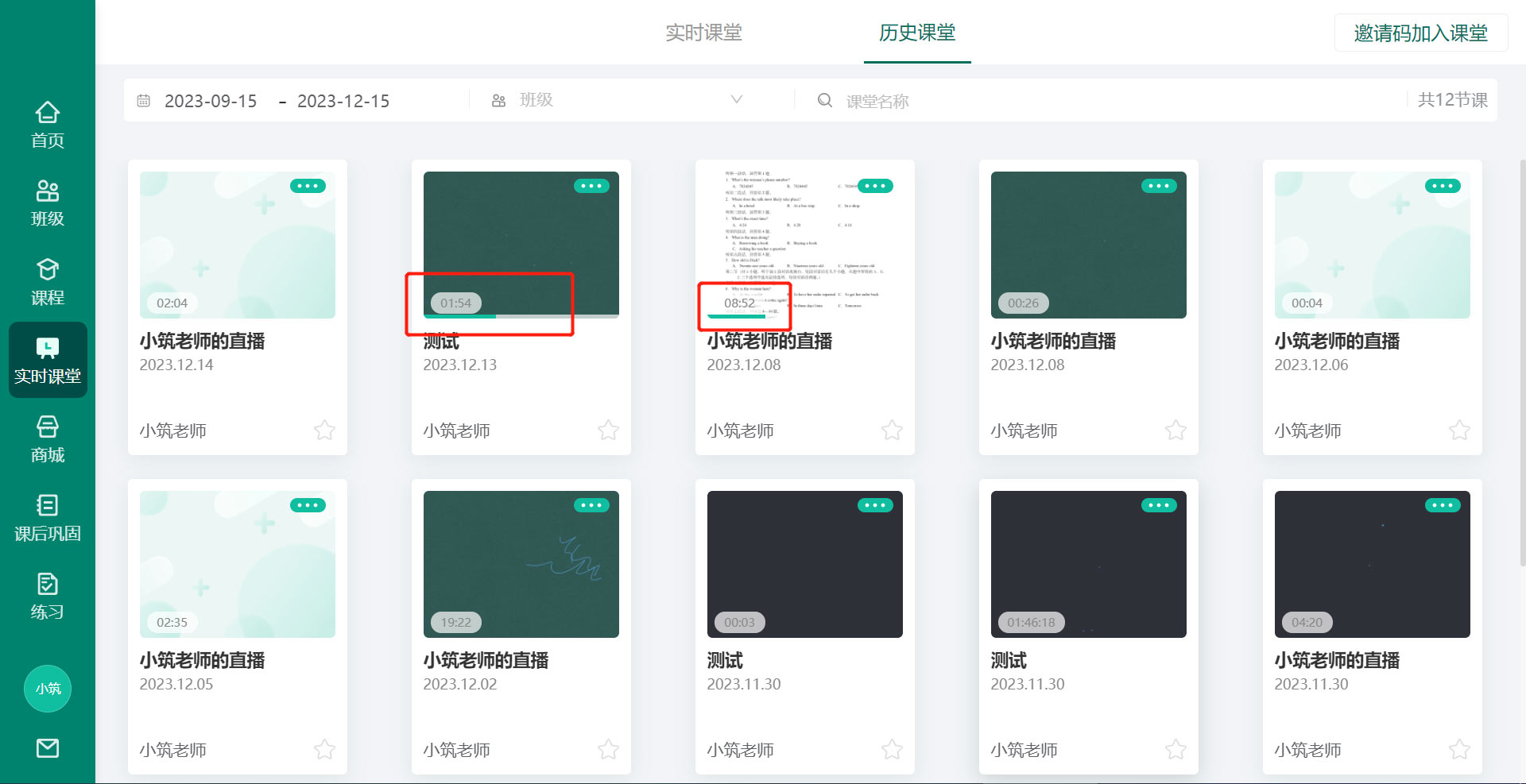
Task: Open the 商城 mall from the sidebar
Action: [47, 438]
